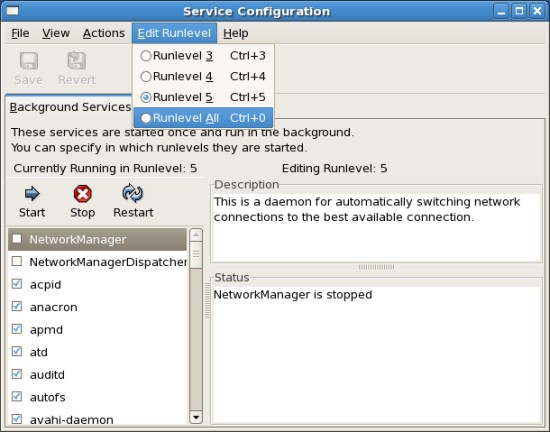Click the pane divider between Description and Status
The height and width of the screenshot is (432, 550).
pos(376,267)
